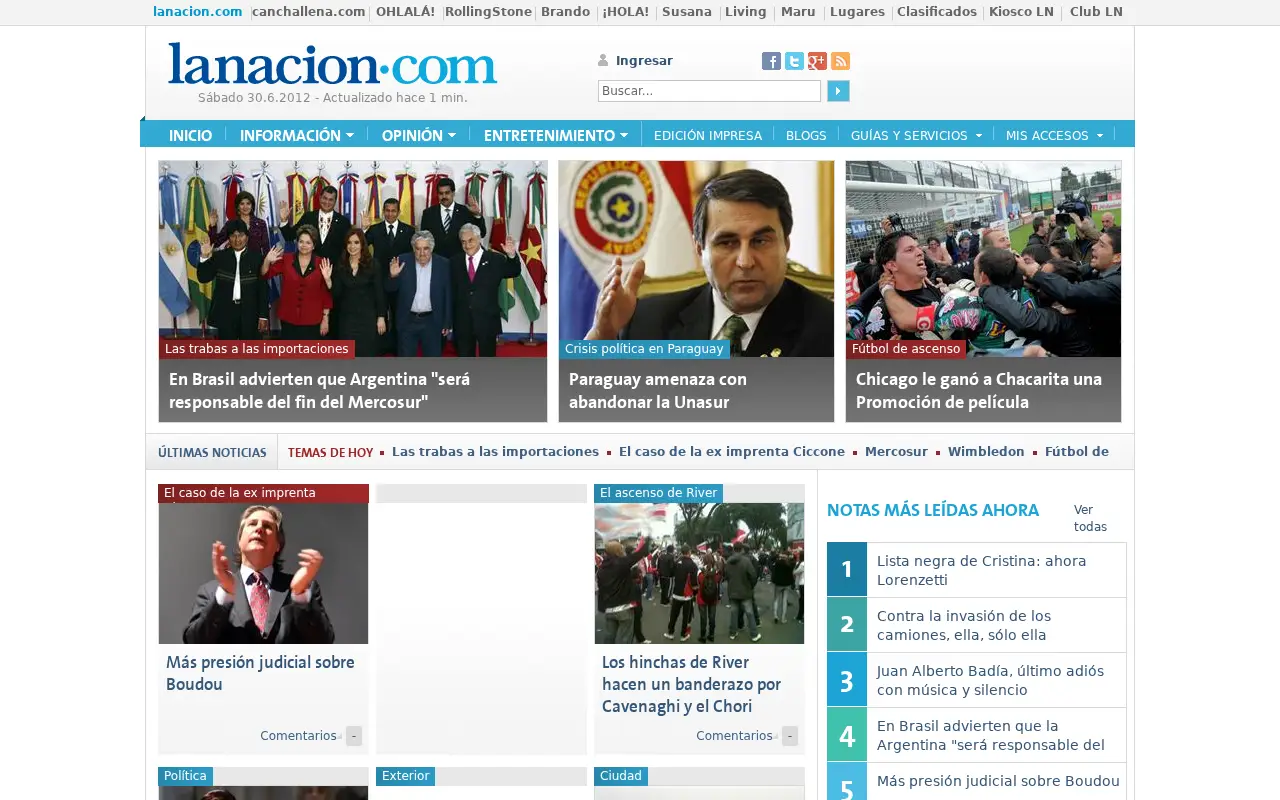Viewport: 1280px width, 800px height.
Task: Open the Kiosco LN link
Action: click(1023, 12)
